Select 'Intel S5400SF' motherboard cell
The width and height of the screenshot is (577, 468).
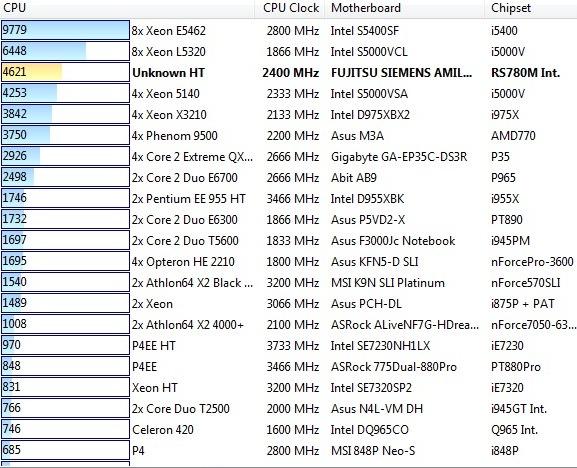(365, 31)
